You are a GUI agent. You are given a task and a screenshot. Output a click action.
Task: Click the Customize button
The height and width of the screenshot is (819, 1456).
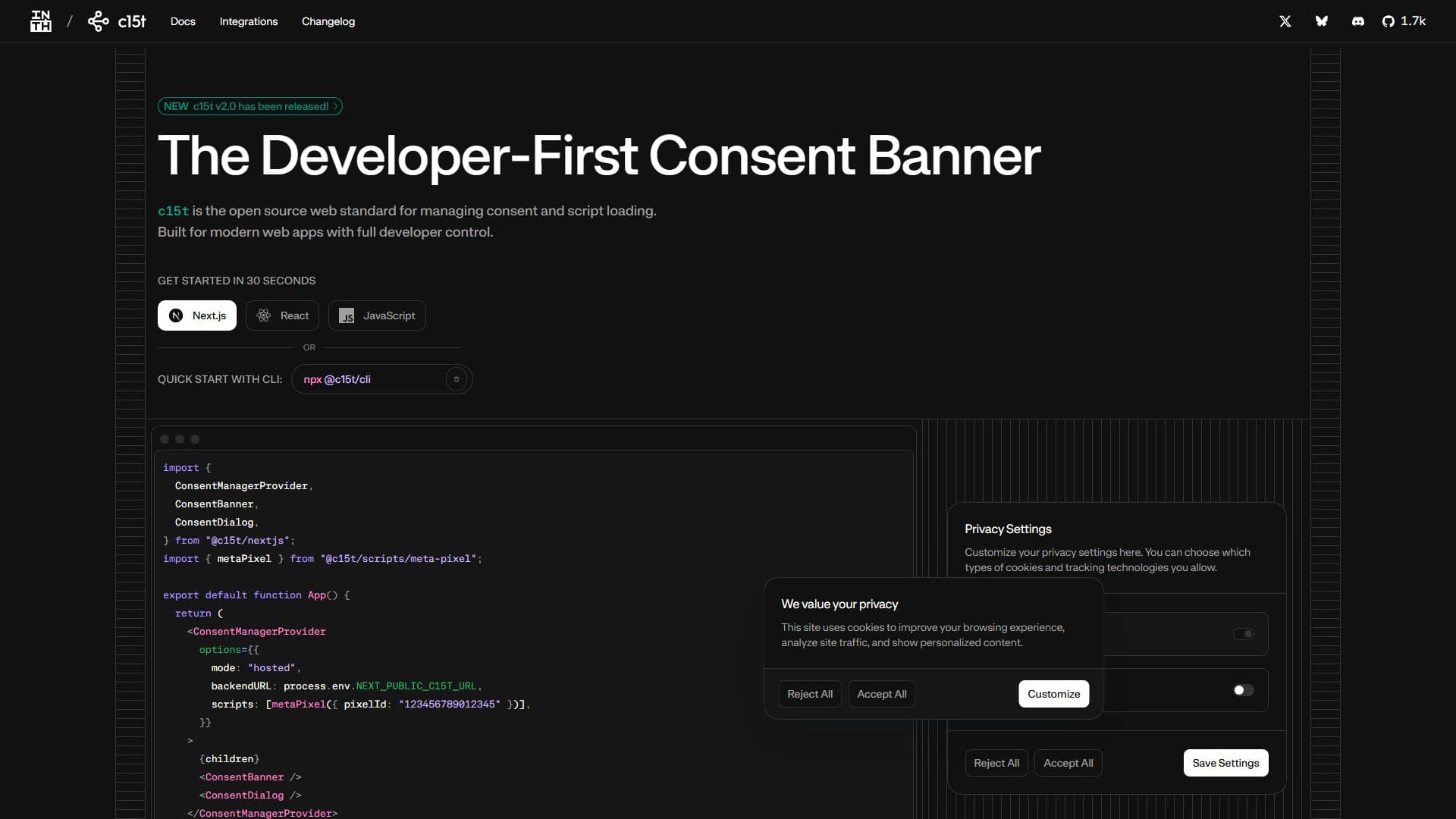pyautogui.click(x=1053, y=694)
